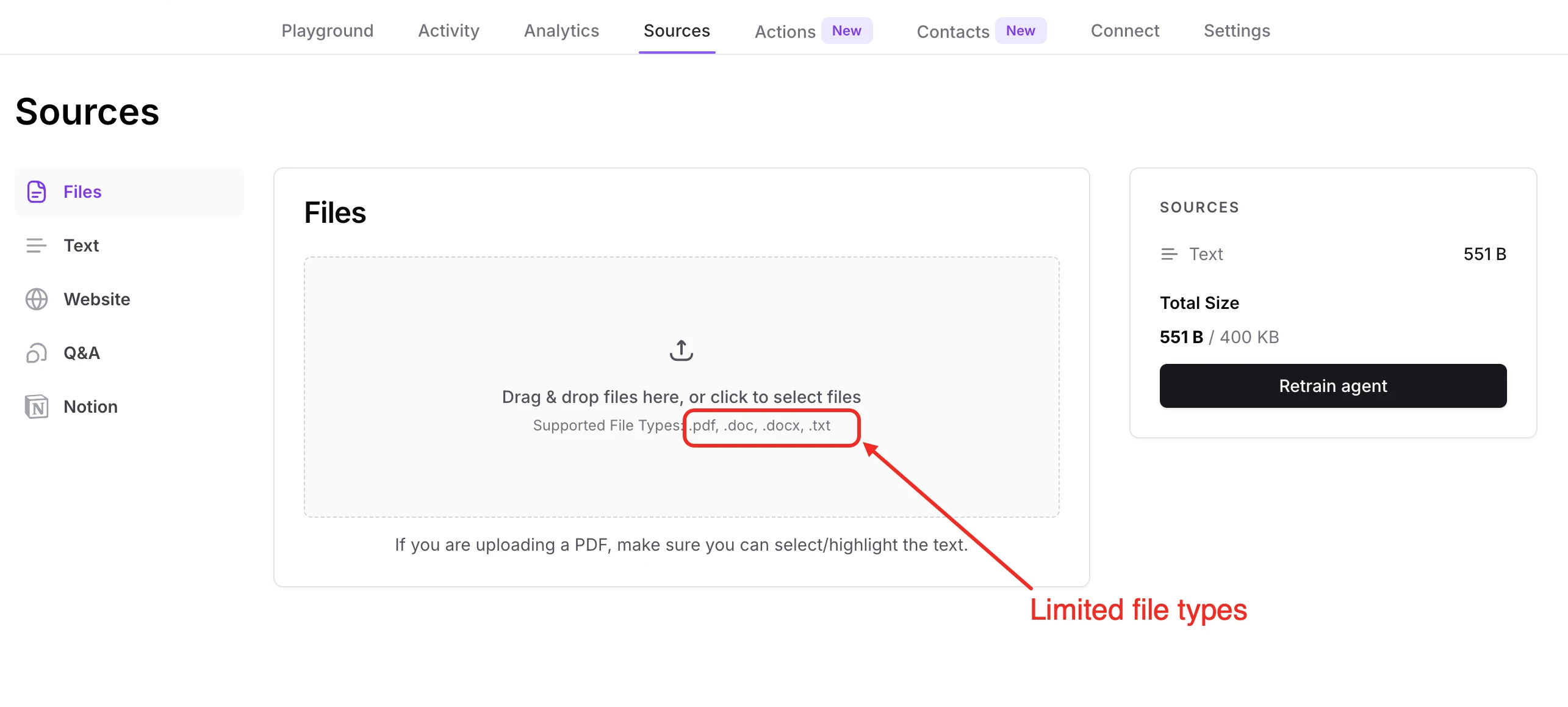Click the Text lines icon in sidebar

coord(37,245)
